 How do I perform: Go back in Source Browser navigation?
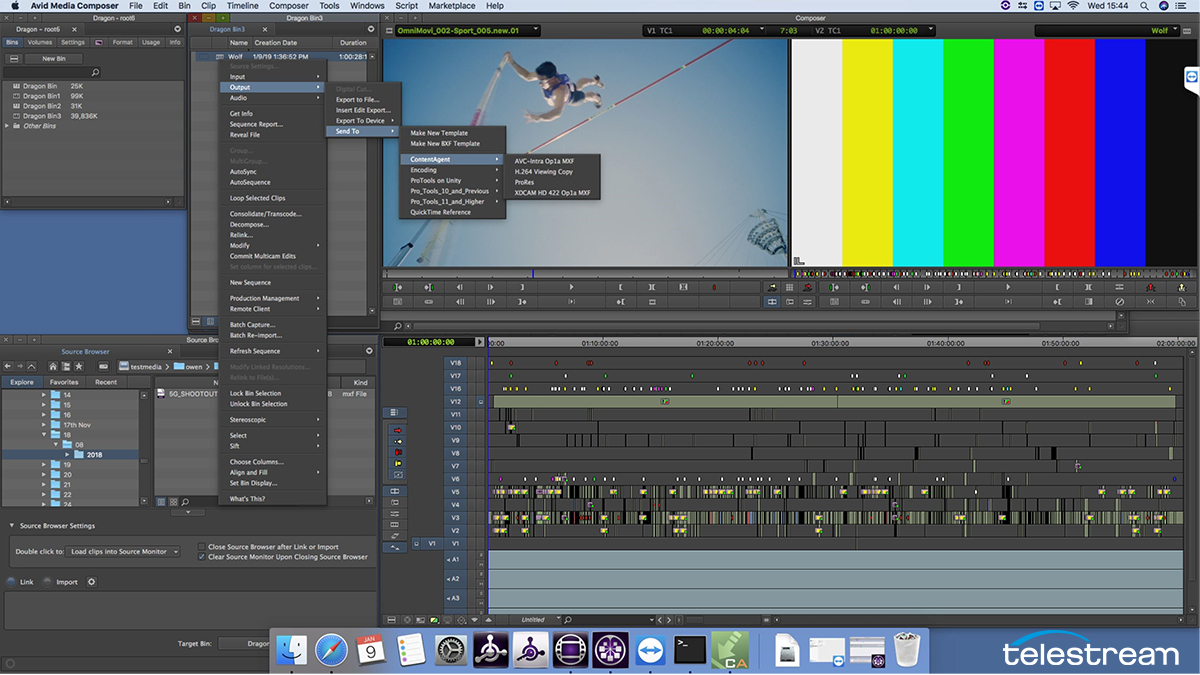pos(8,367)
